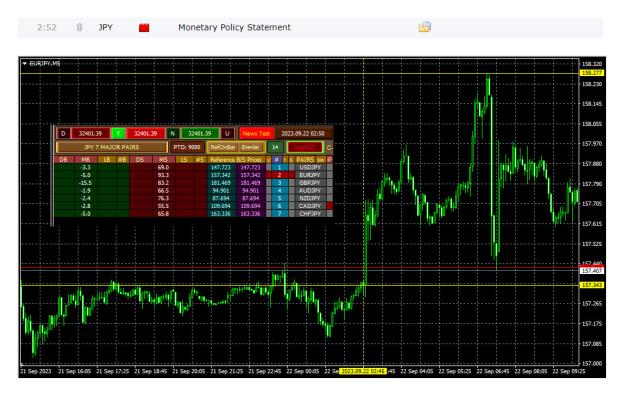Click B/S price 163.336 in purple column
625x397 pixels.
pos(250,214)
